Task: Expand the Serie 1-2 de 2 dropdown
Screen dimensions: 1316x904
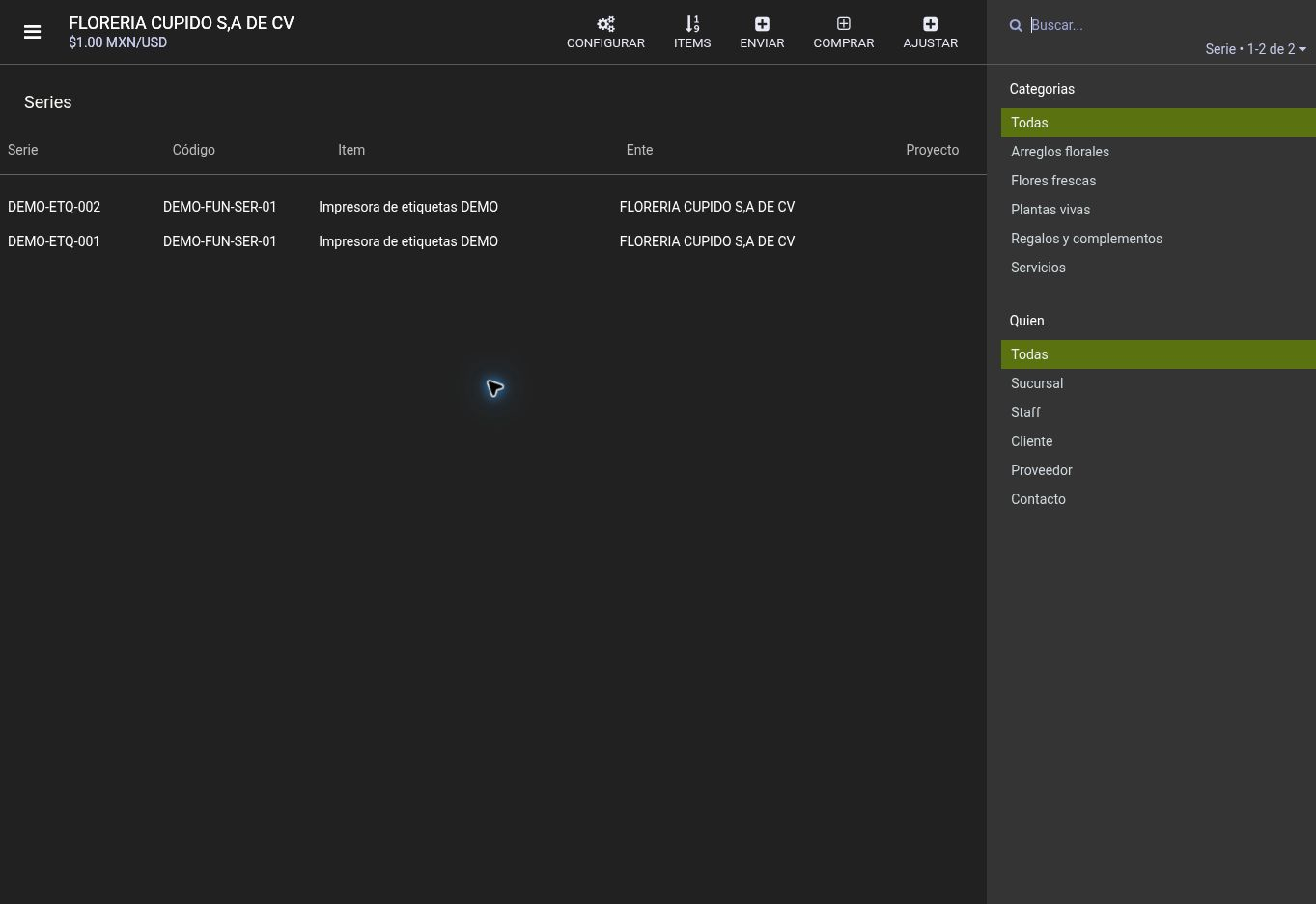Action: [x=1255, y=49]
